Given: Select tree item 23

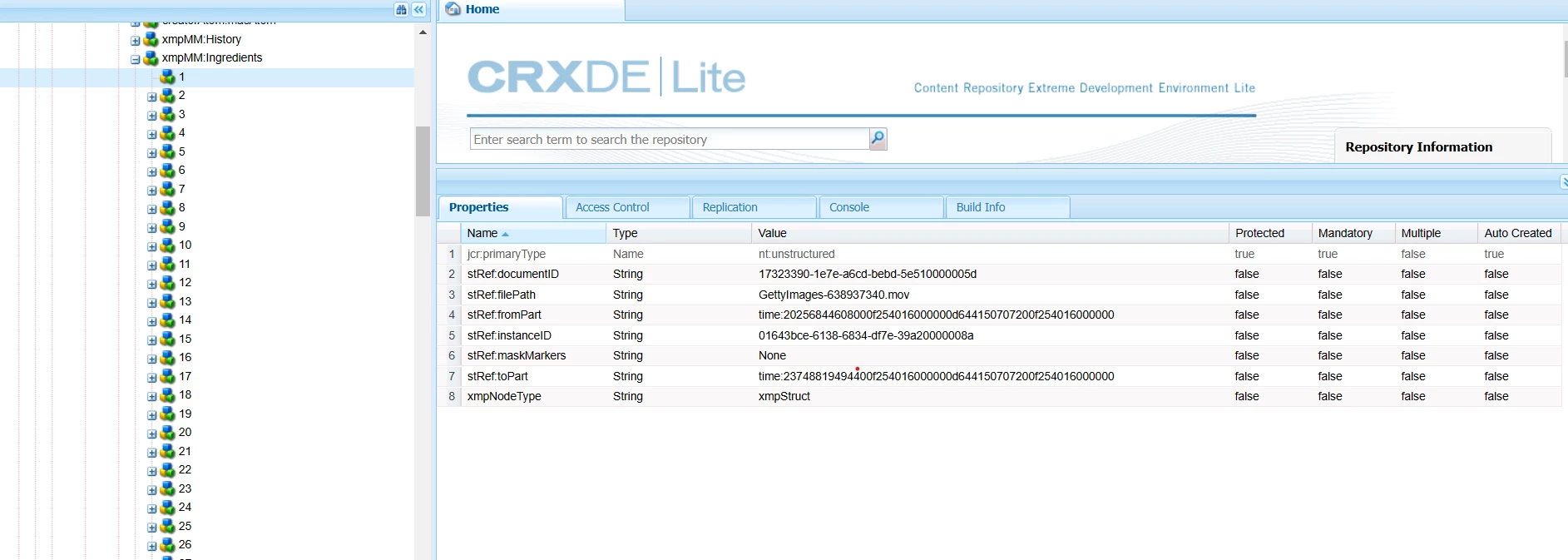Looking at the screenshot, I should [185, 488].
